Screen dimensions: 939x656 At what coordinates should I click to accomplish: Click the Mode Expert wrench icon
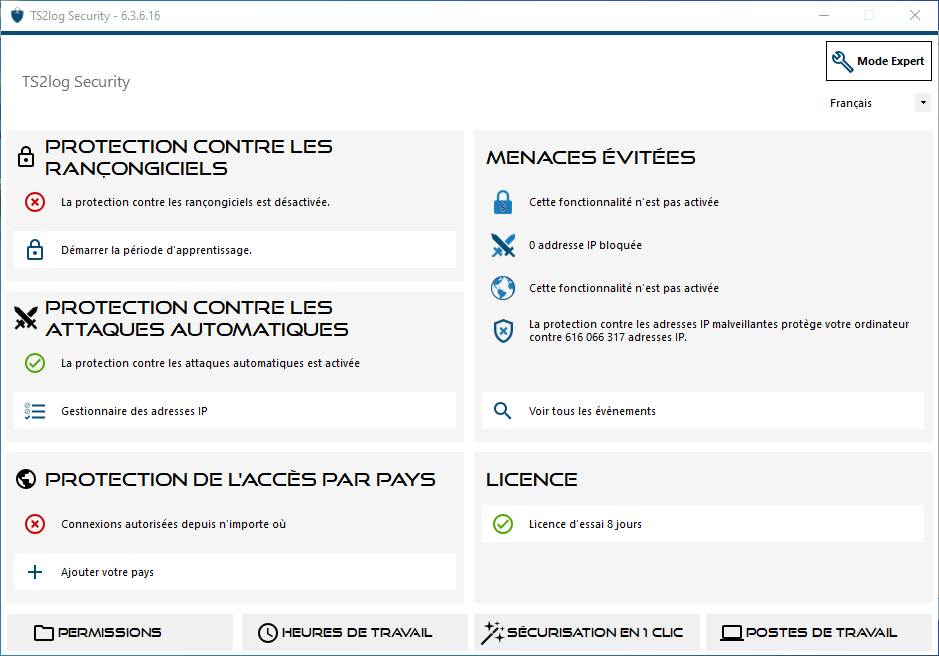(843, 61)
